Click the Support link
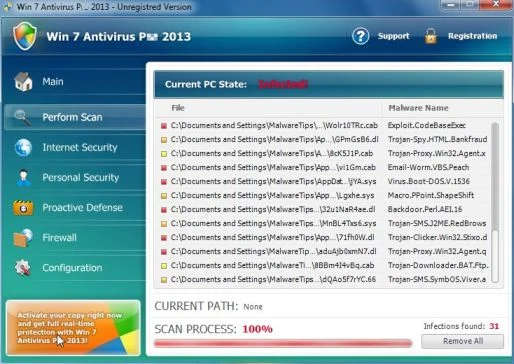Viewport: 514px width, 364px height. [393, 36]
